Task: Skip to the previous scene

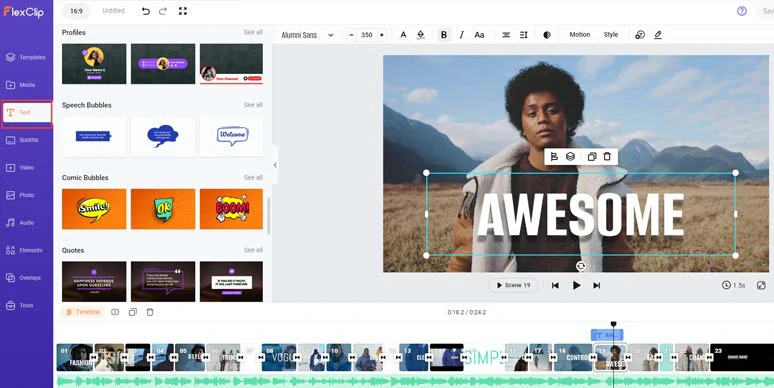Action: click(555, 285)
